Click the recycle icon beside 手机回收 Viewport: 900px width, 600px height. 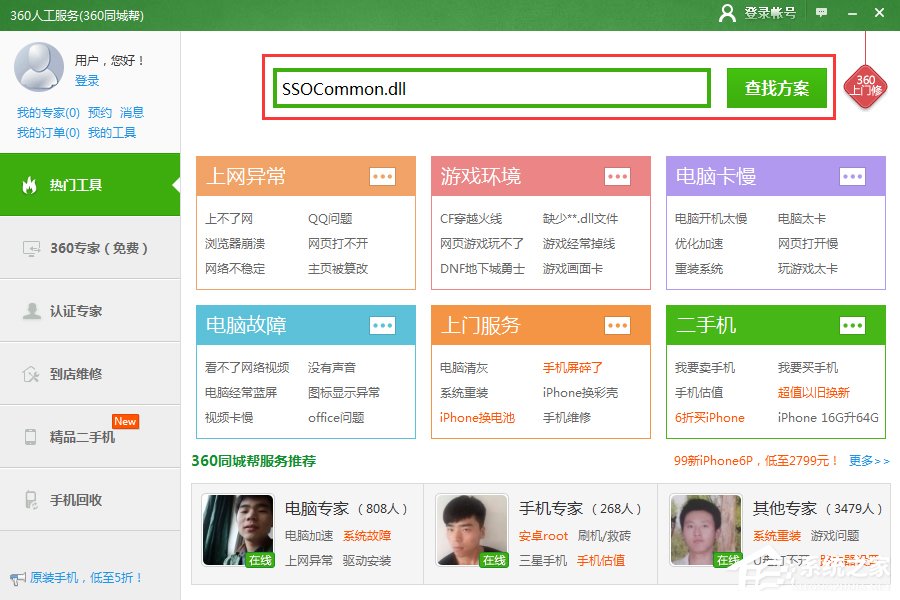click(30, 499)
